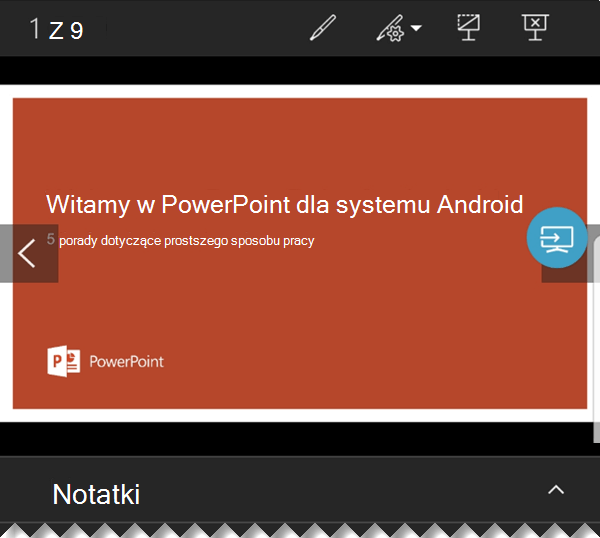Screen dimensions: 600x538
Task: Click the PowerPoint logo on slide
Action: 105,361
